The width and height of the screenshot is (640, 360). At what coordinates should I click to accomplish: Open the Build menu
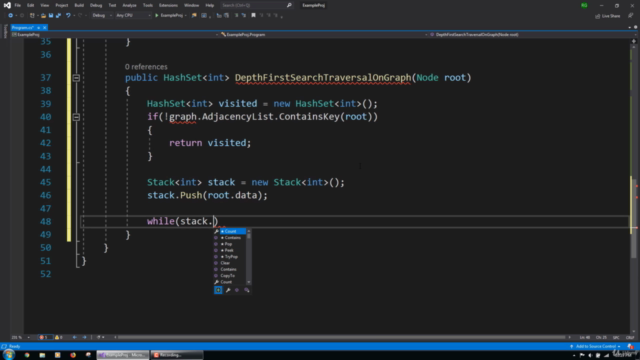(79, 5)
